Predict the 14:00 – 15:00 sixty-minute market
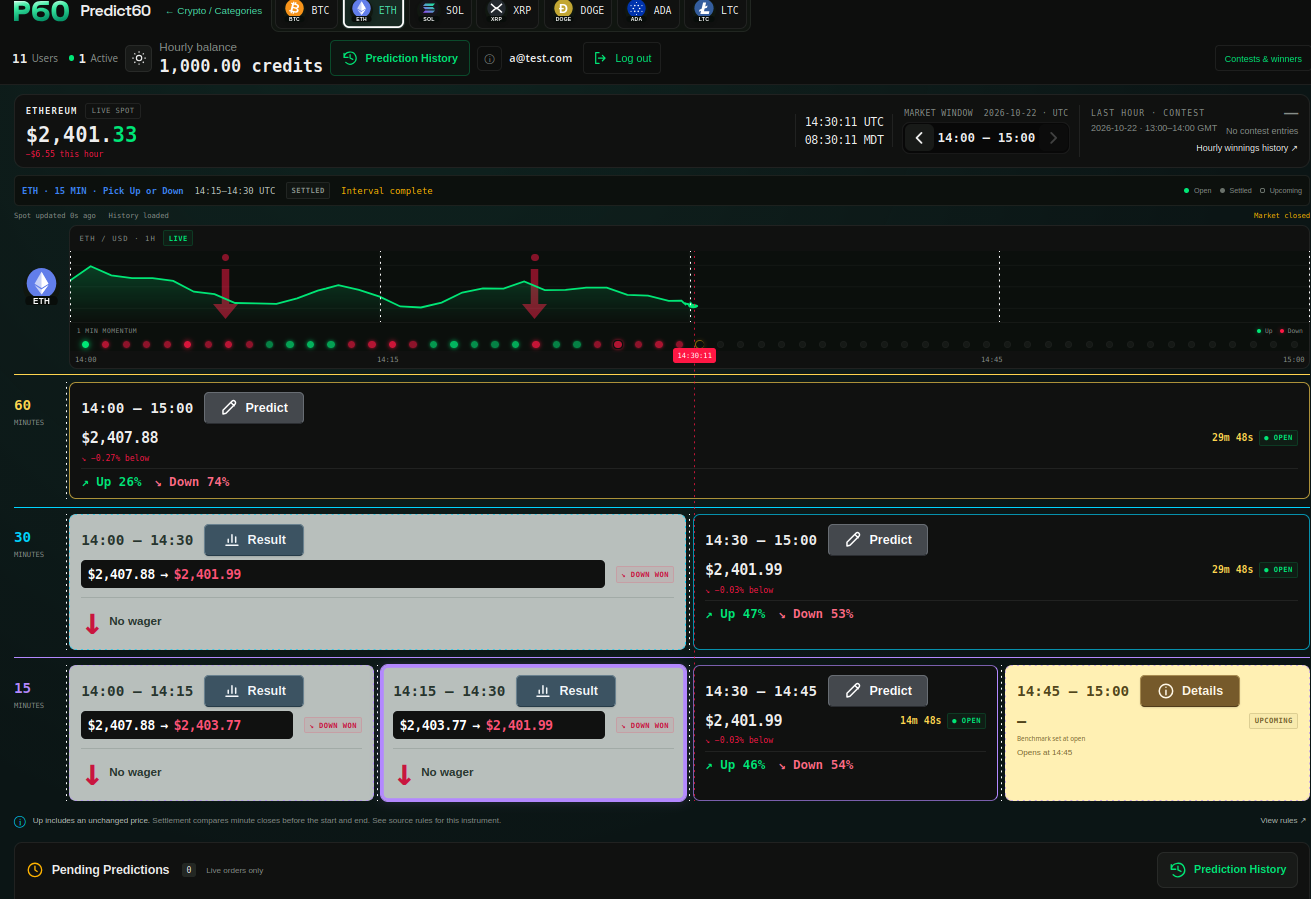Image resolution: width=1311 pixels, height=899 pixels. coord(254,408)
